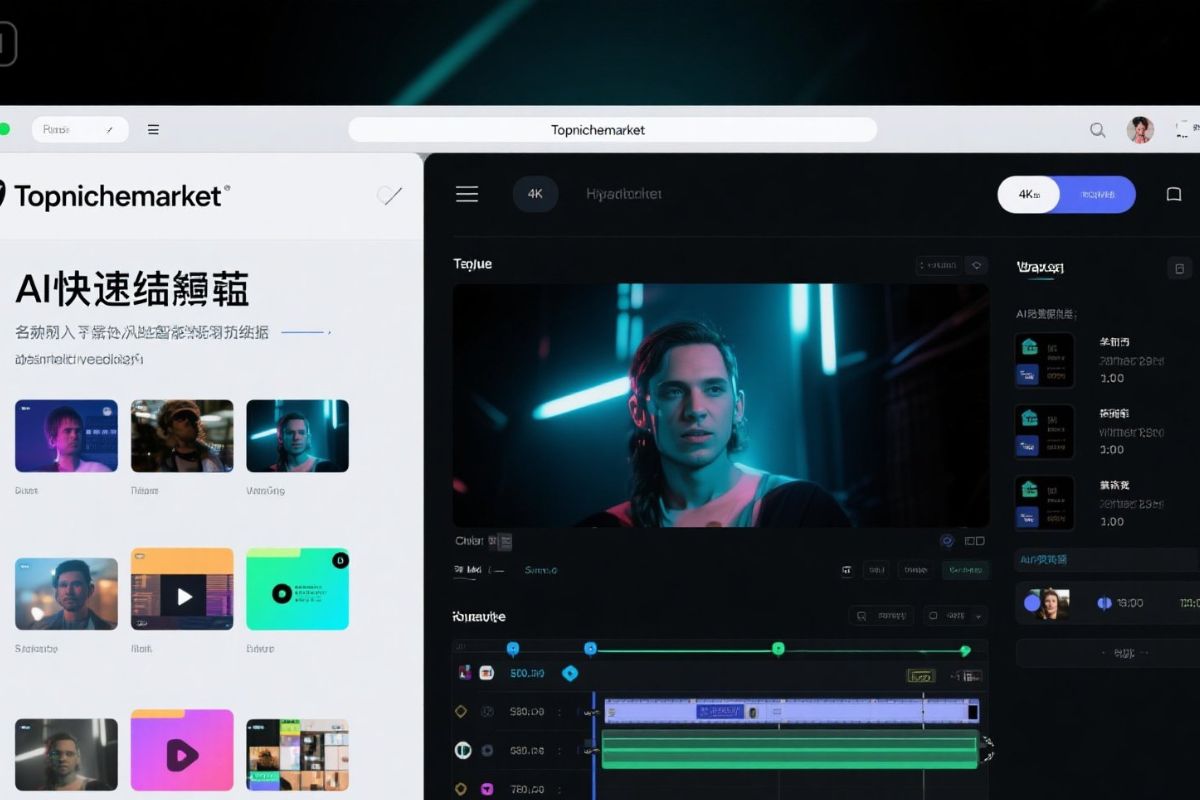Open the Teqlue panel heading above the preview

coord(472,264)
